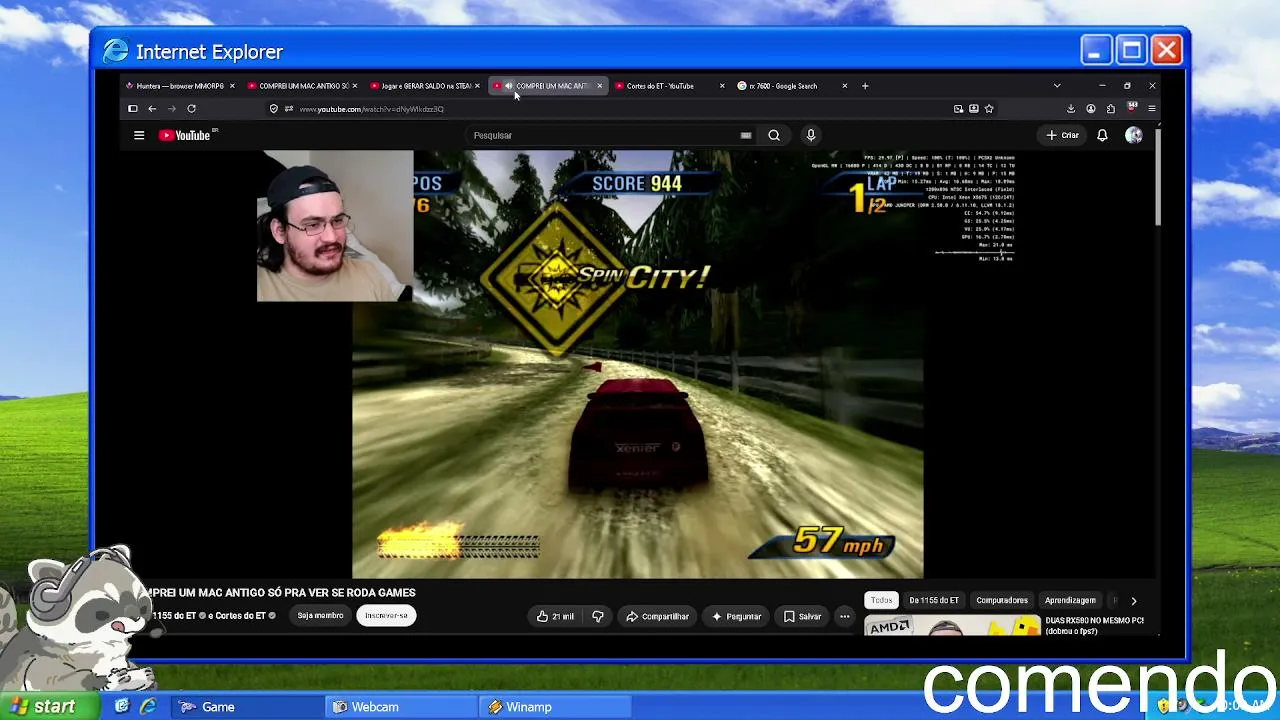Image resolution: width=1280 pixels, height=720 pixels.
Task: Open the browser main menu icon
Action: tap(1152, 109)
